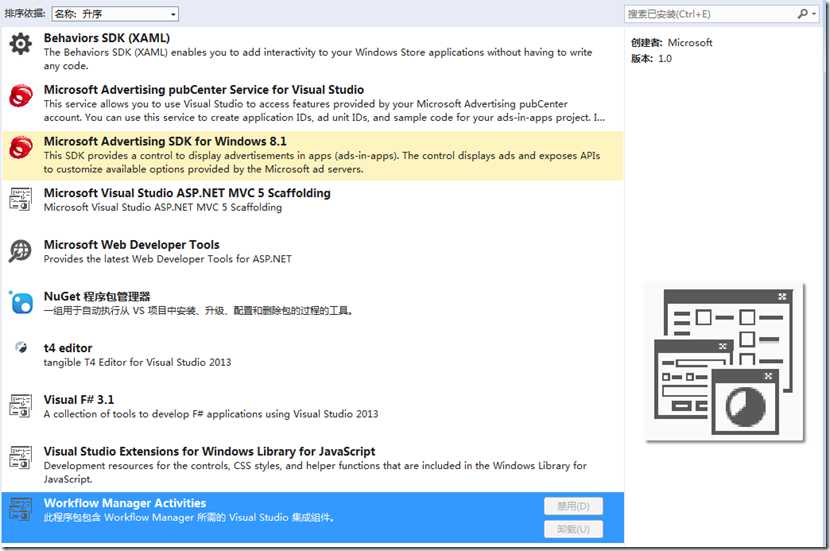Click the NuGet description 一组用于自动执行

point(198,310)
